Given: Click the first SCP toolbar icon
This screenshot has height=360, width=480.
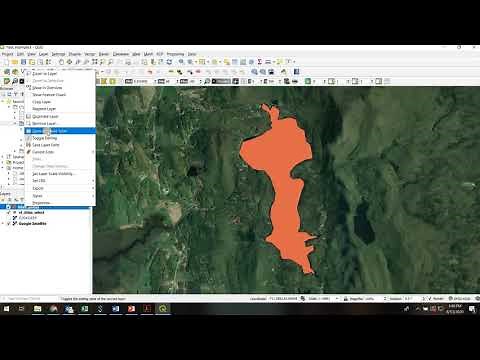Looking at the screenshot, I should (6, 81).
